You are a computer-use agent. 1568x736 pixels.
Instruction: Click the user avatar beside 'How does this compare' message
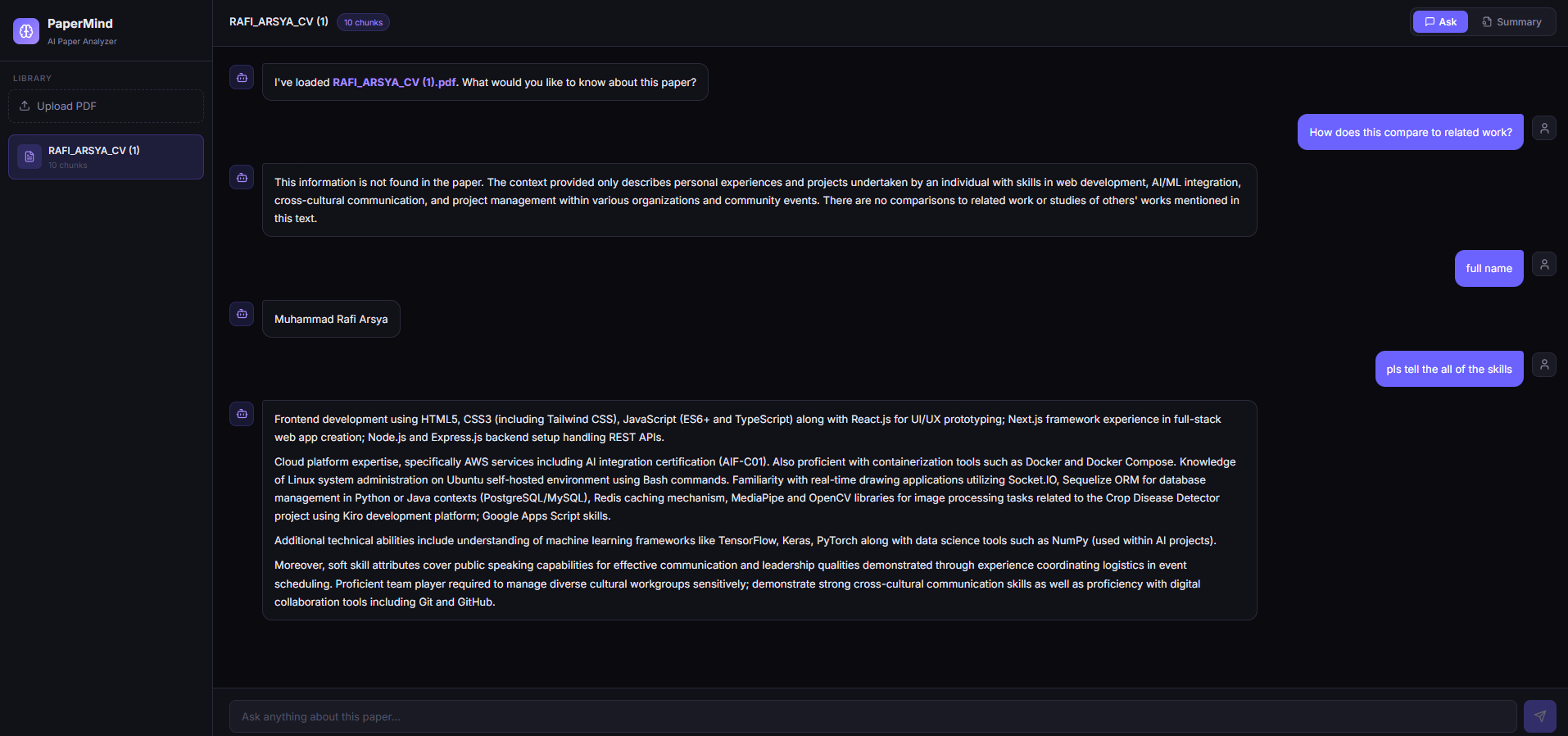pyautogui.click(x=1544, y=128)
